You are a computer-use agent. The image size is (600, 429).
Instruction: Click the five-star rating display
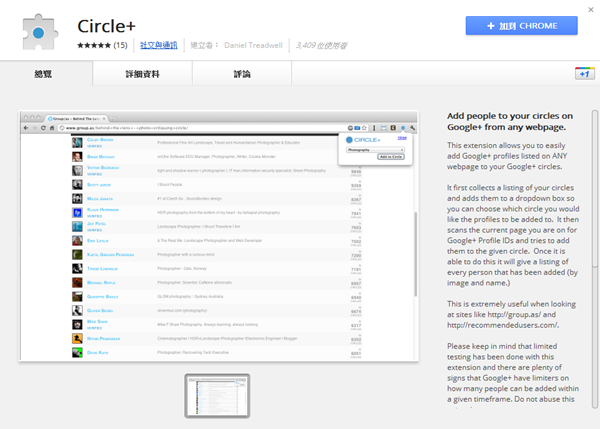tap(94, 45)
